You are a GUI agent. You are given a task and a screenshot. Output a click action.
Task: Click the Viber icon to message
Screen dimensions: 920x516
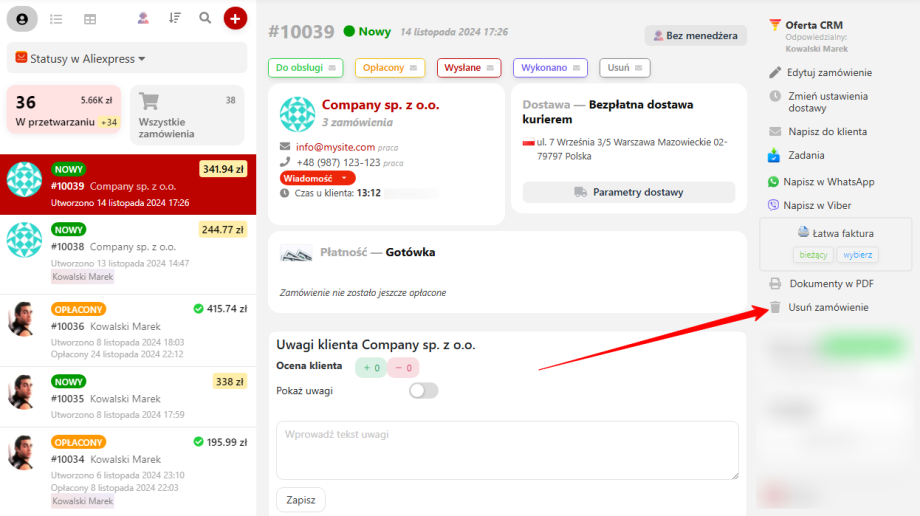(x=774, y=205)
